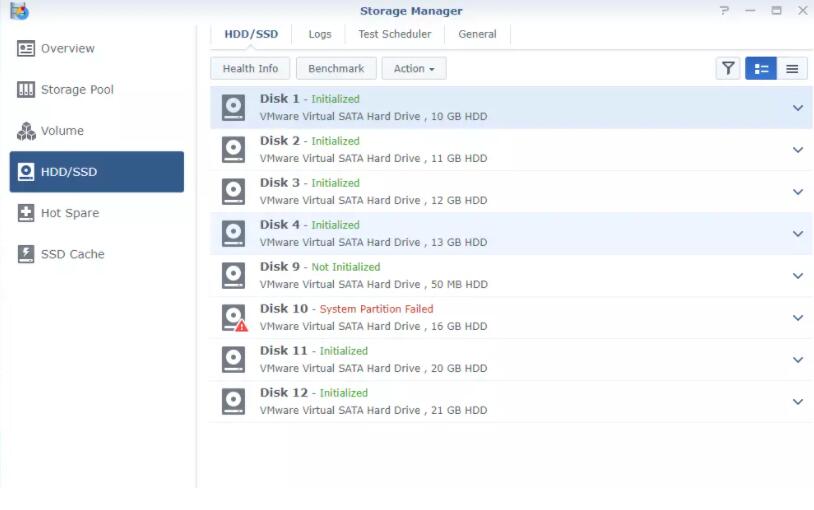
Task: Open Hot Spare in sidebar
Action: (x=69, y=213)
